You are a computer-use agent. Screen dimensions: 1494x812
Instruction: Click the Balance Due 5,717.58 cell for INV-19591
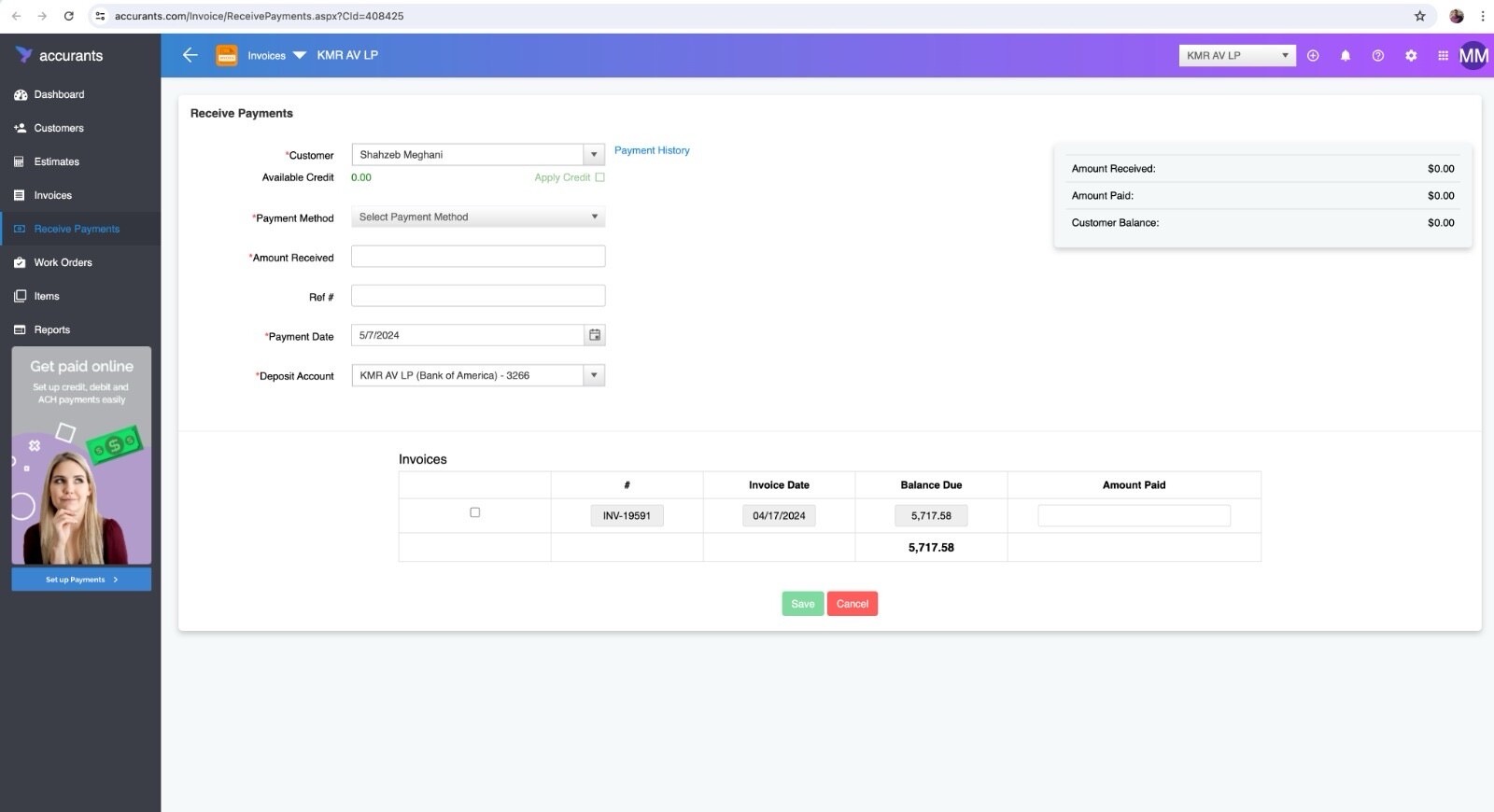click(931, 515)
